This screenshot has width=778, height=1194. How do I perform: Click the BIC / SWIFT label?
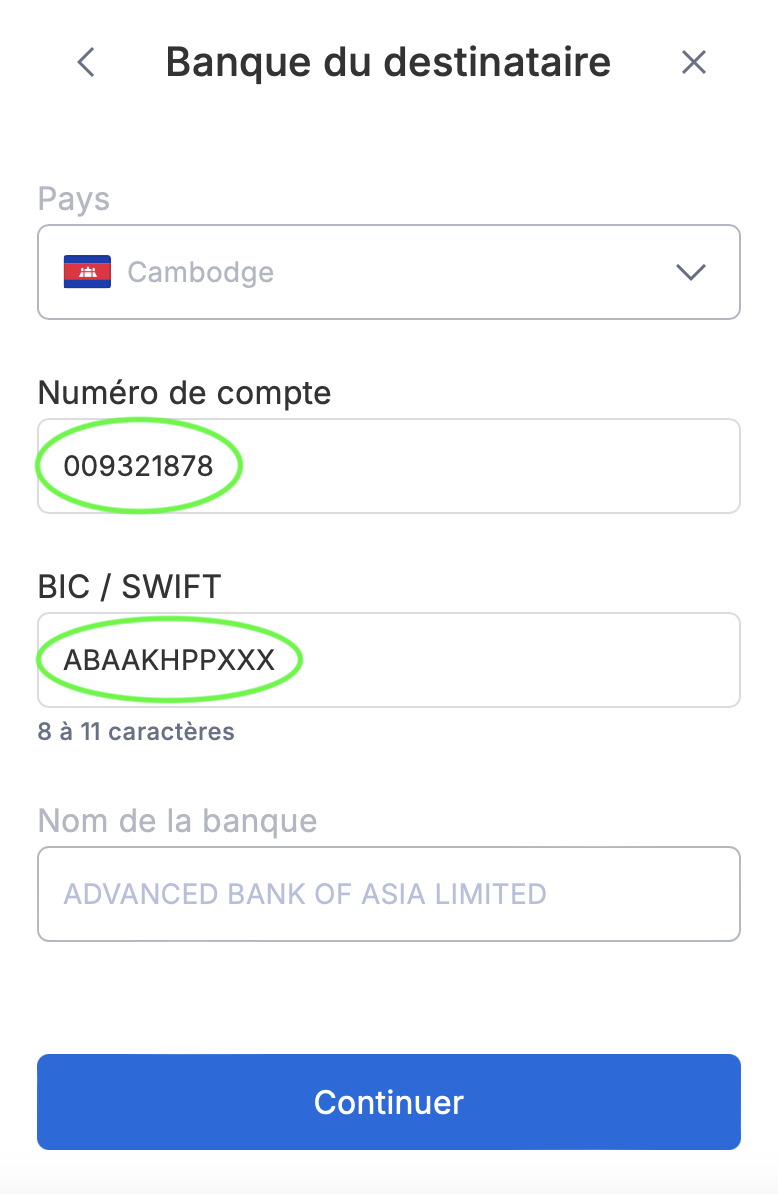point(129,586)
